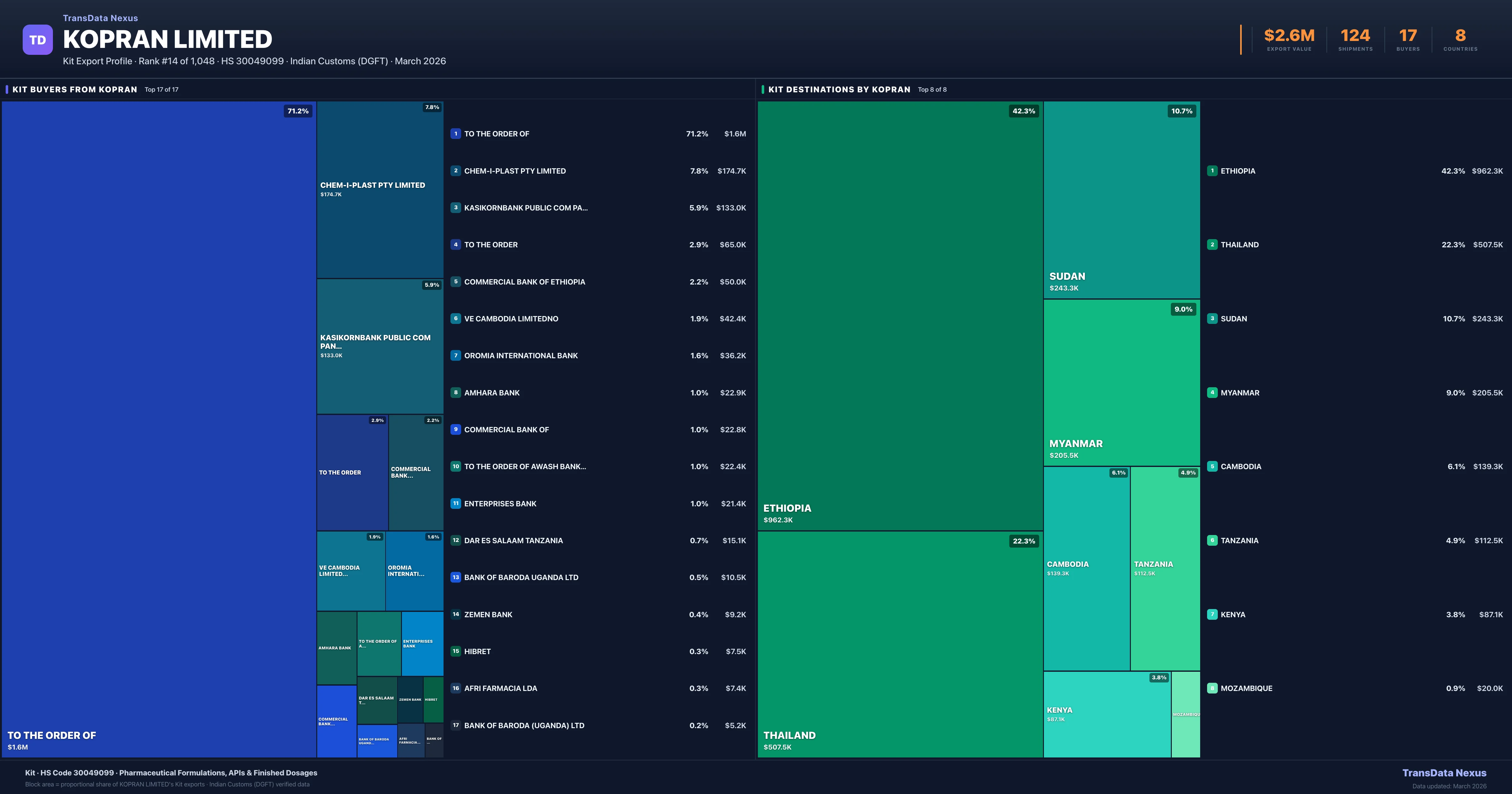Select the SUDAN destination block
This screenshot has width=1512, height=794.
coord(1121,200)
